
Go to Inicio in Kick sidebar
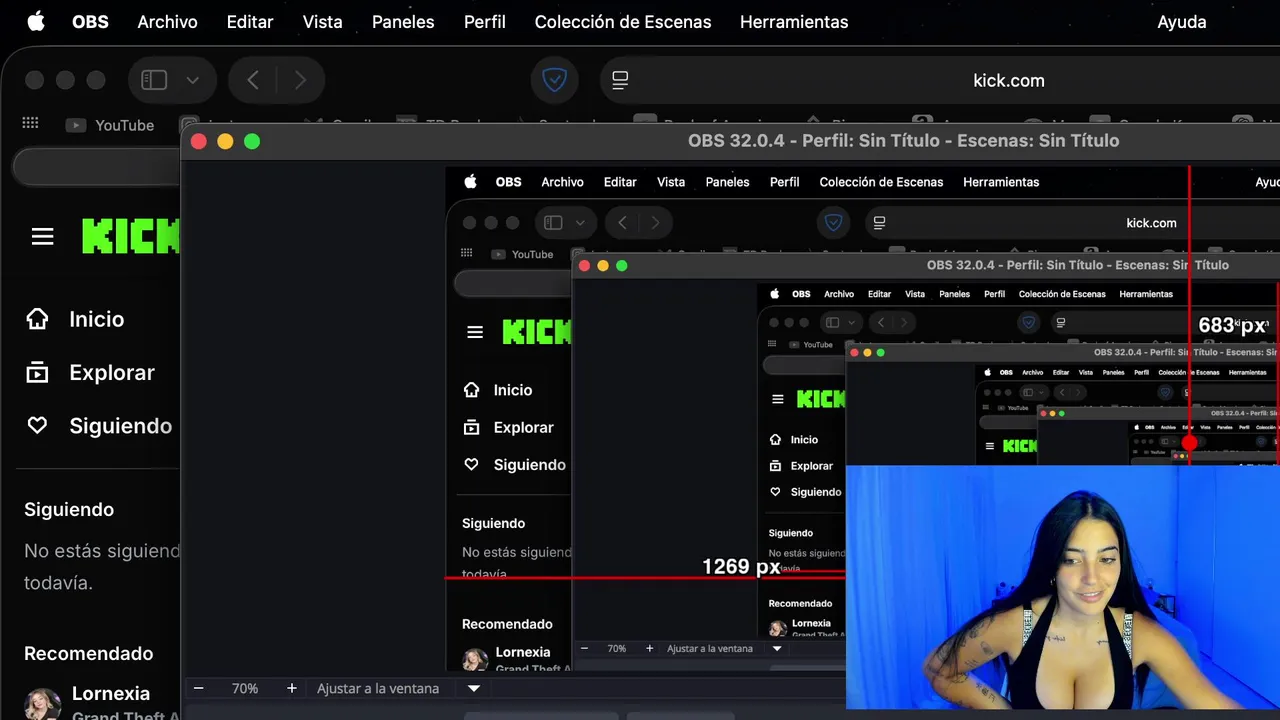point(75,319)
